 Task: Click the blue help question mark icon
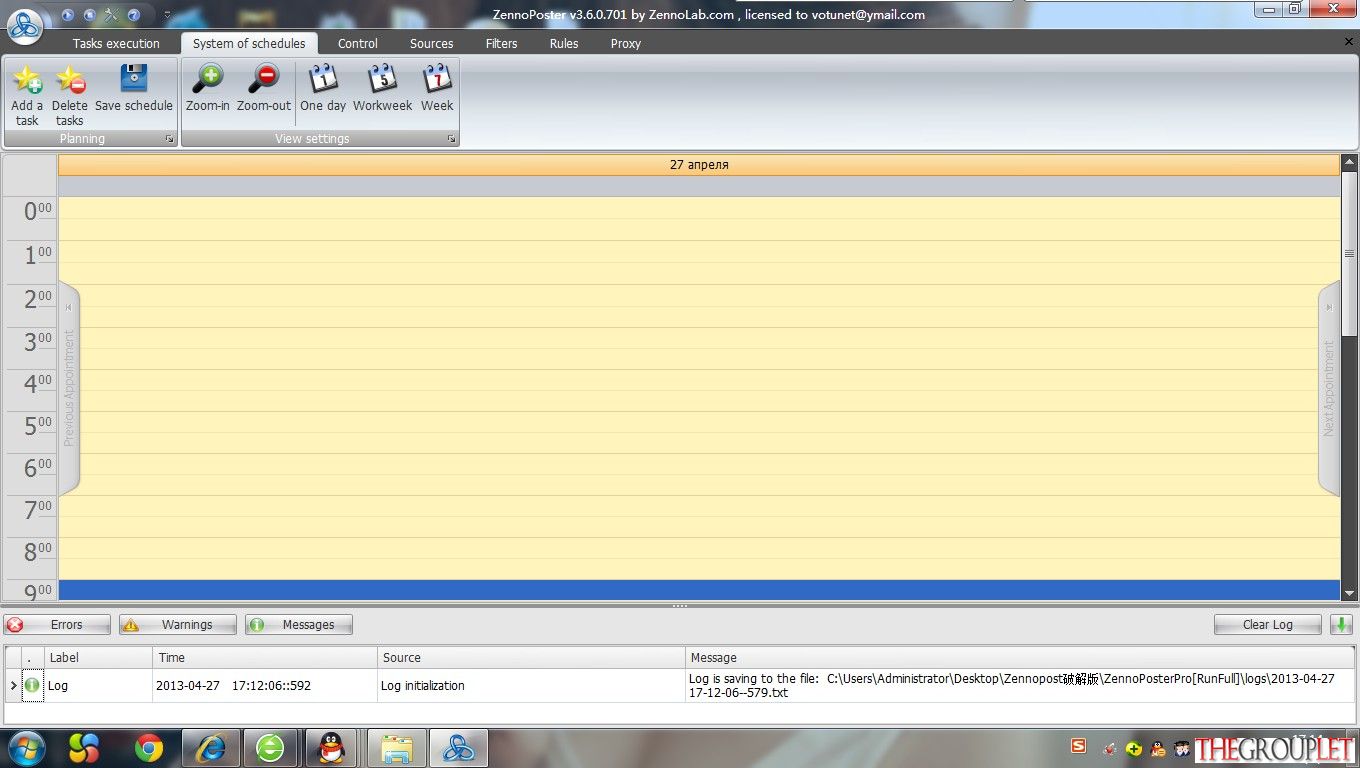(x=134, y=15)
